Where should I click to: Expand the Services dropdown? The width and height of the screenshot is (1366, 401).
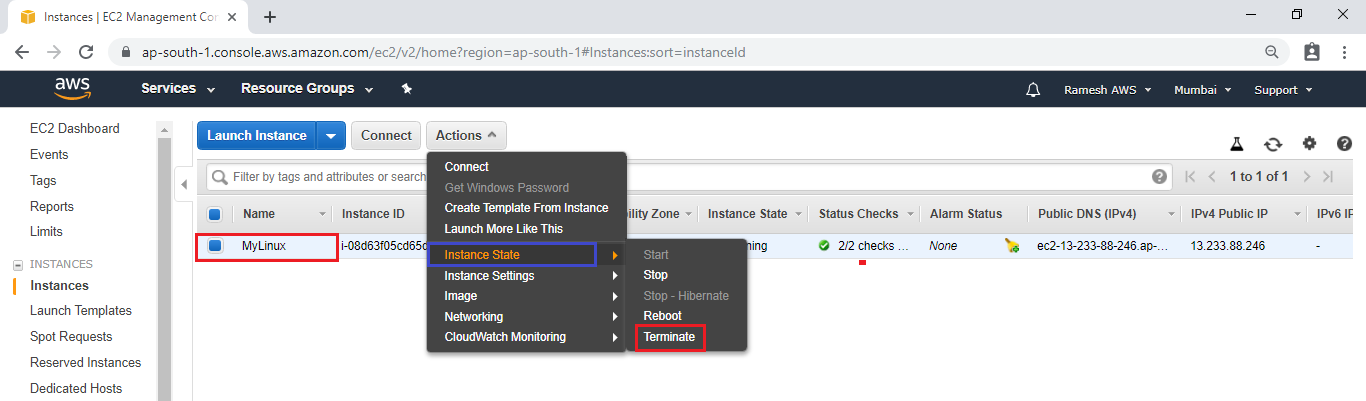tap(178, 89)
